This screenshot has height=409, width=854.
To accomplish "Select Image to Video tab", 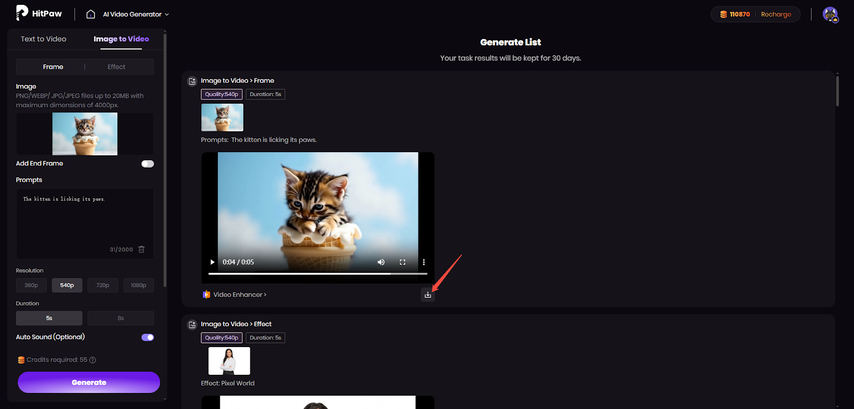I will (121, 39).
